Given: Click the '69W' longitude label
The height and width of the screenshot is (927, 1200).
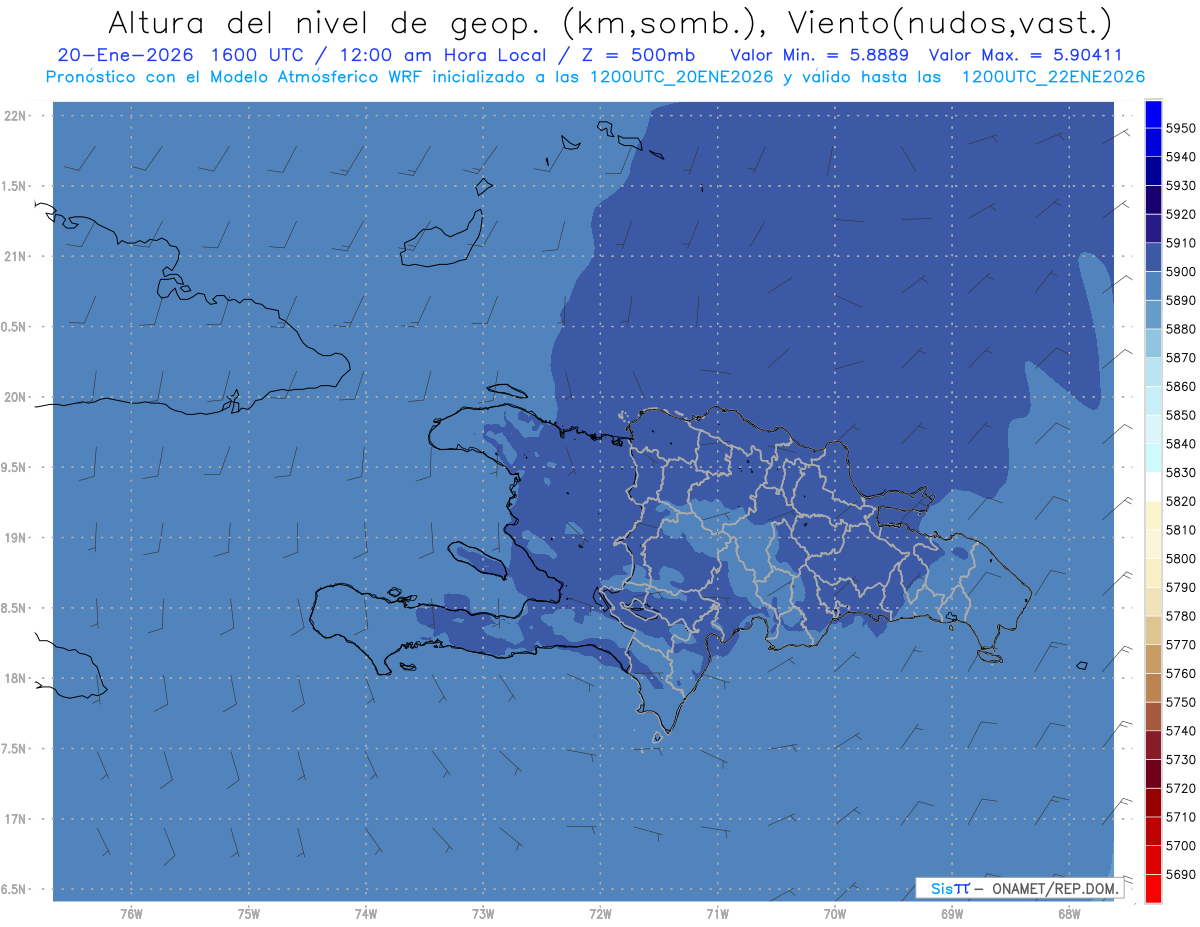Looking at the screenshot, I should coord(952,914).
